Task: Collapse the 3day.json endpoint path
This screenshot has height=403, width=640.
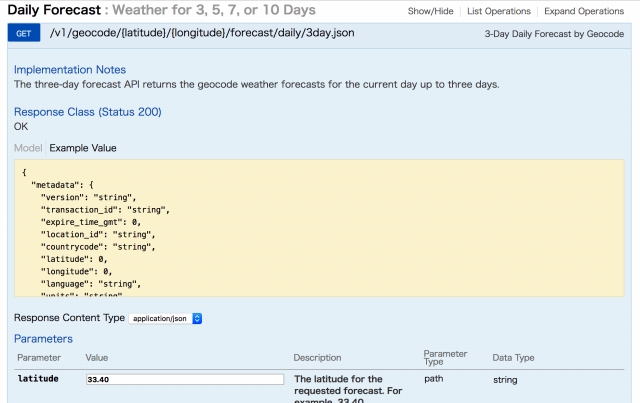Action: click(200, 34)
